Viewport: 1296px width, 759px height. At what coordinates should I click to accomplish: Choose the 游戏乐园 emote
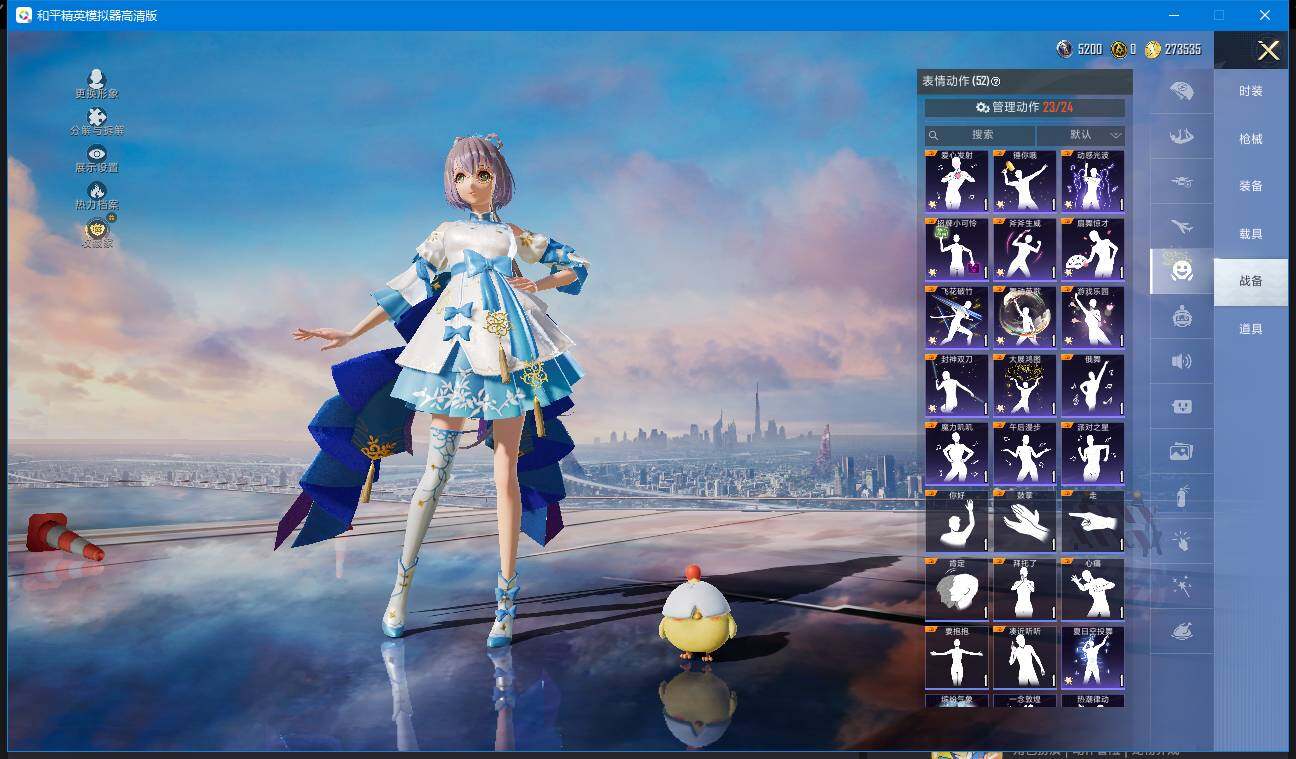(x=1093, y=317)
